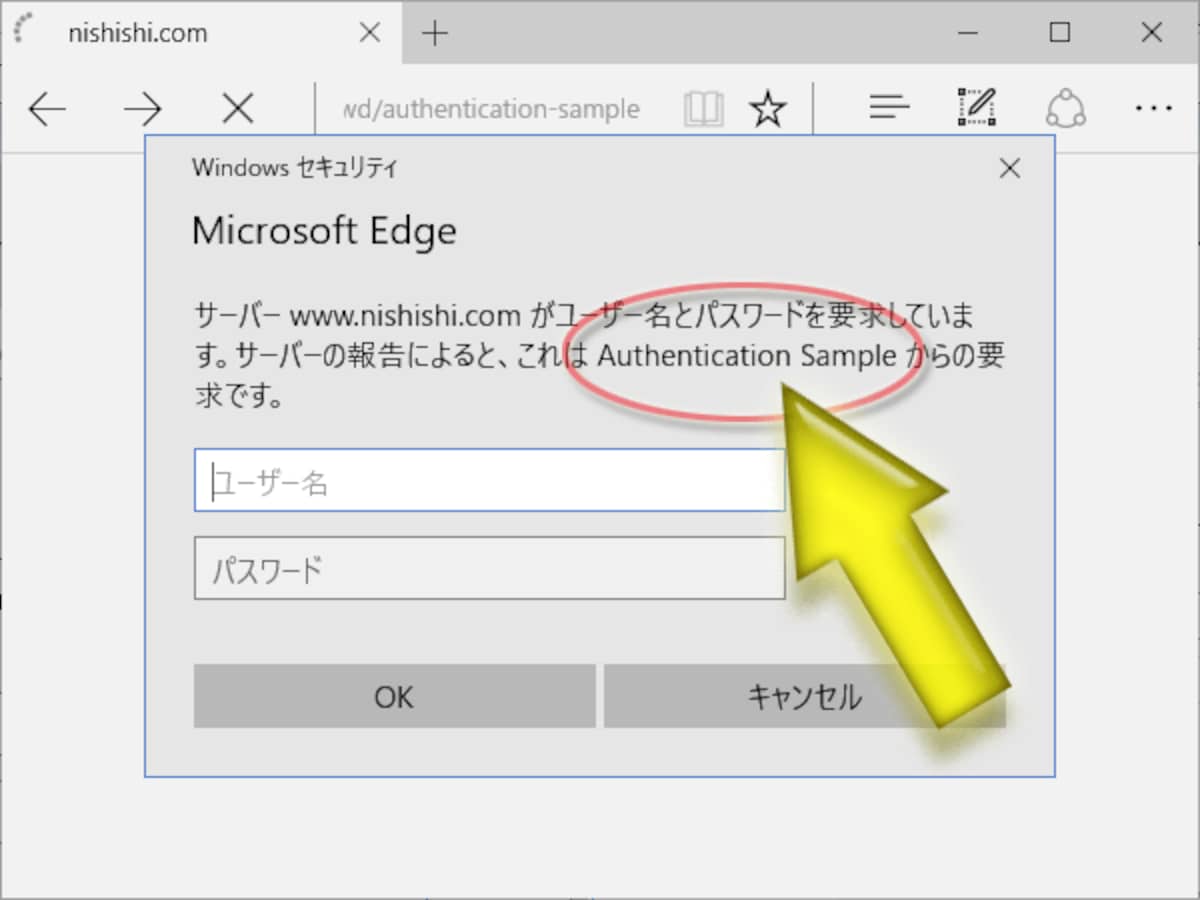Image resolution: width=1200 pixels, height=900 pixels.
Task: Go back with the browser back arrow
Action: (x=47, y=109)
